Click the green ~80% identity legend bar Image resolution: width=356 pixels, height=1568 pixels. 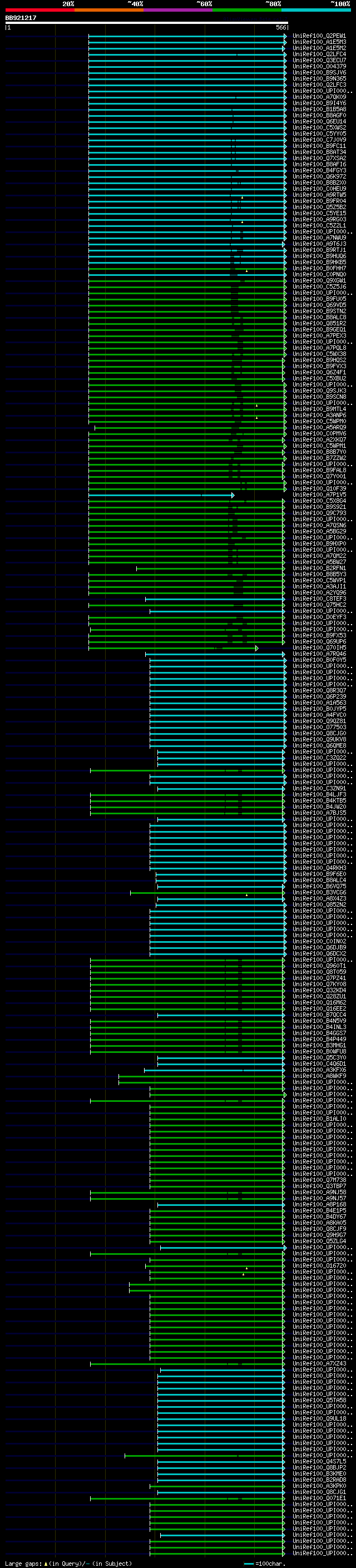pos(247,11)
